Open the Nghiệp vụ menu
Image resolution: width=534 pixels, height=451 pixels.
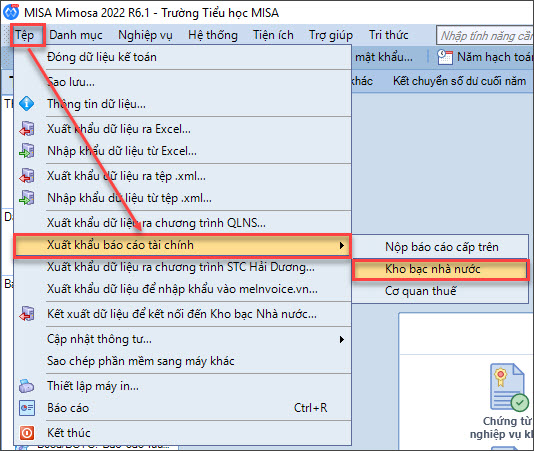click(145, 35)
